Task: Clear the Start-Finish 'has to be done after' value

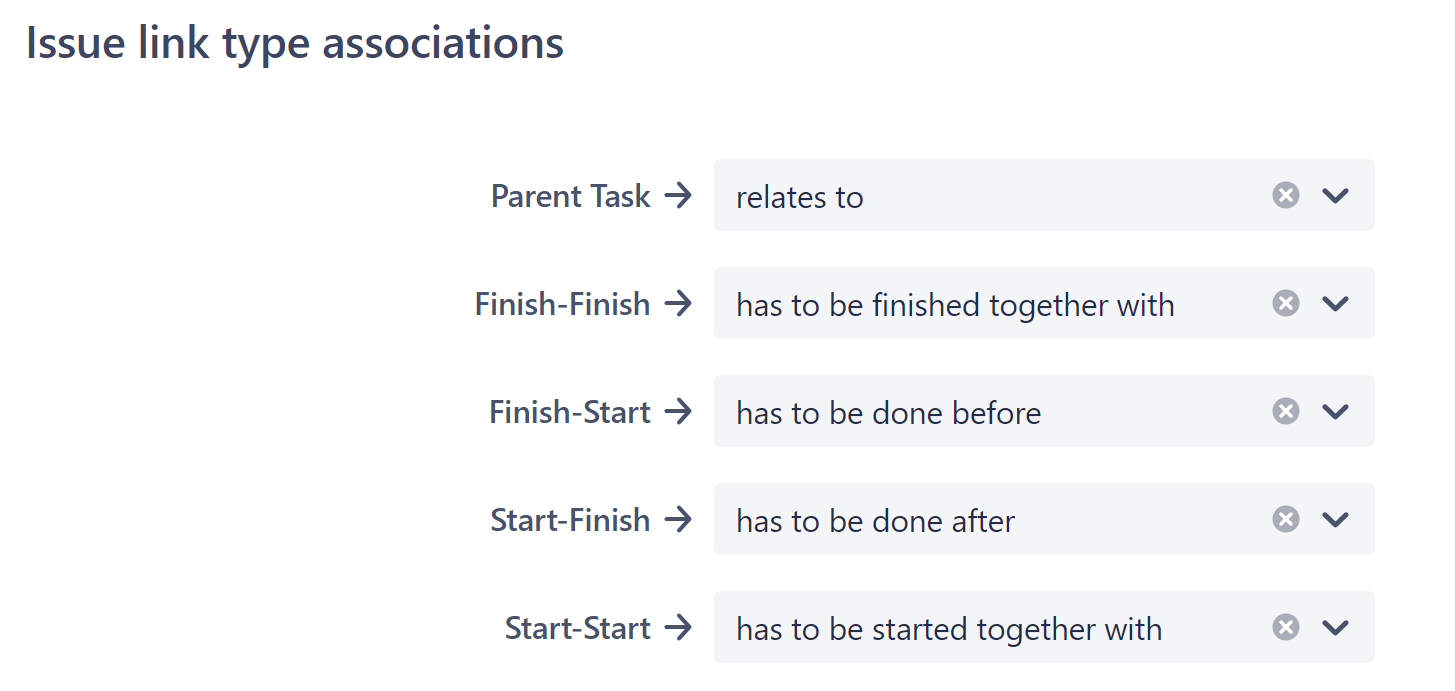Action: [x=1286, y=519]
